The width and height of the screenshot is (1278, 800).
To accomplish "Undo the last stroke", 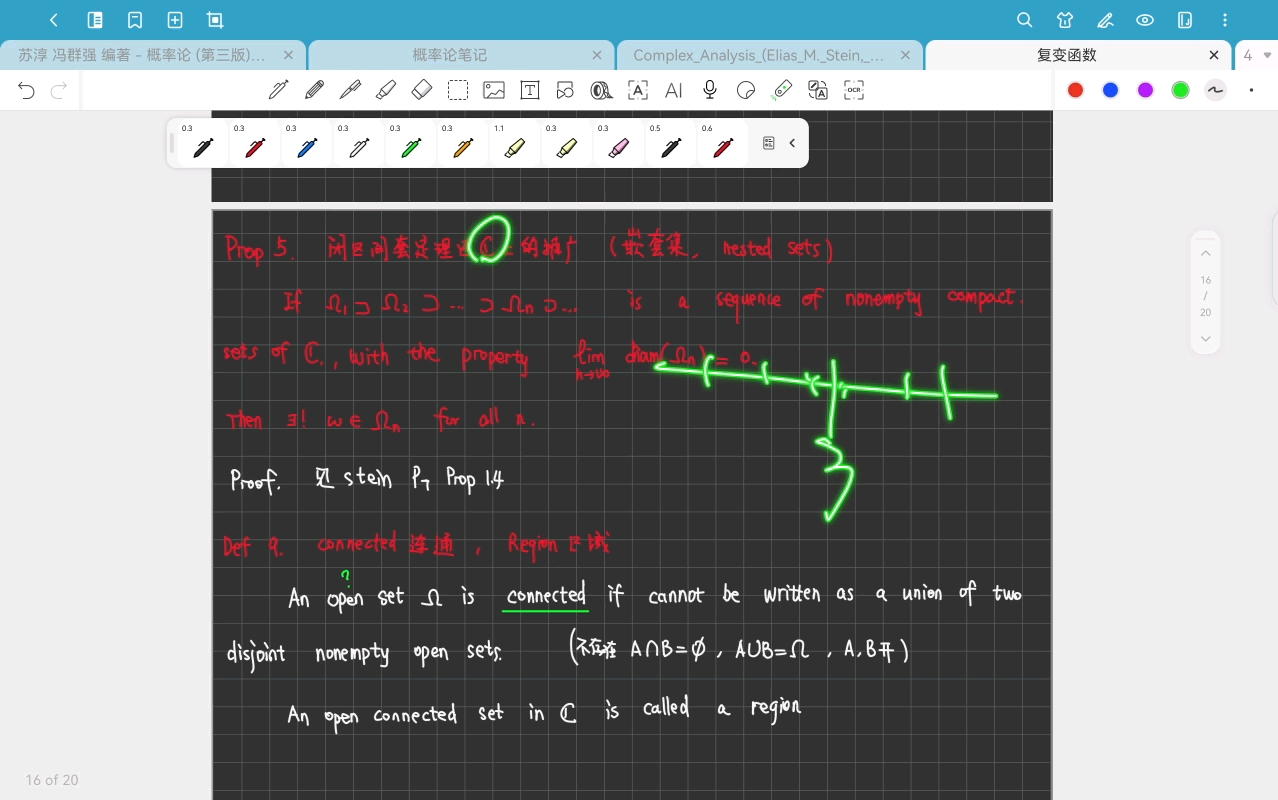I will click(26, 91).
